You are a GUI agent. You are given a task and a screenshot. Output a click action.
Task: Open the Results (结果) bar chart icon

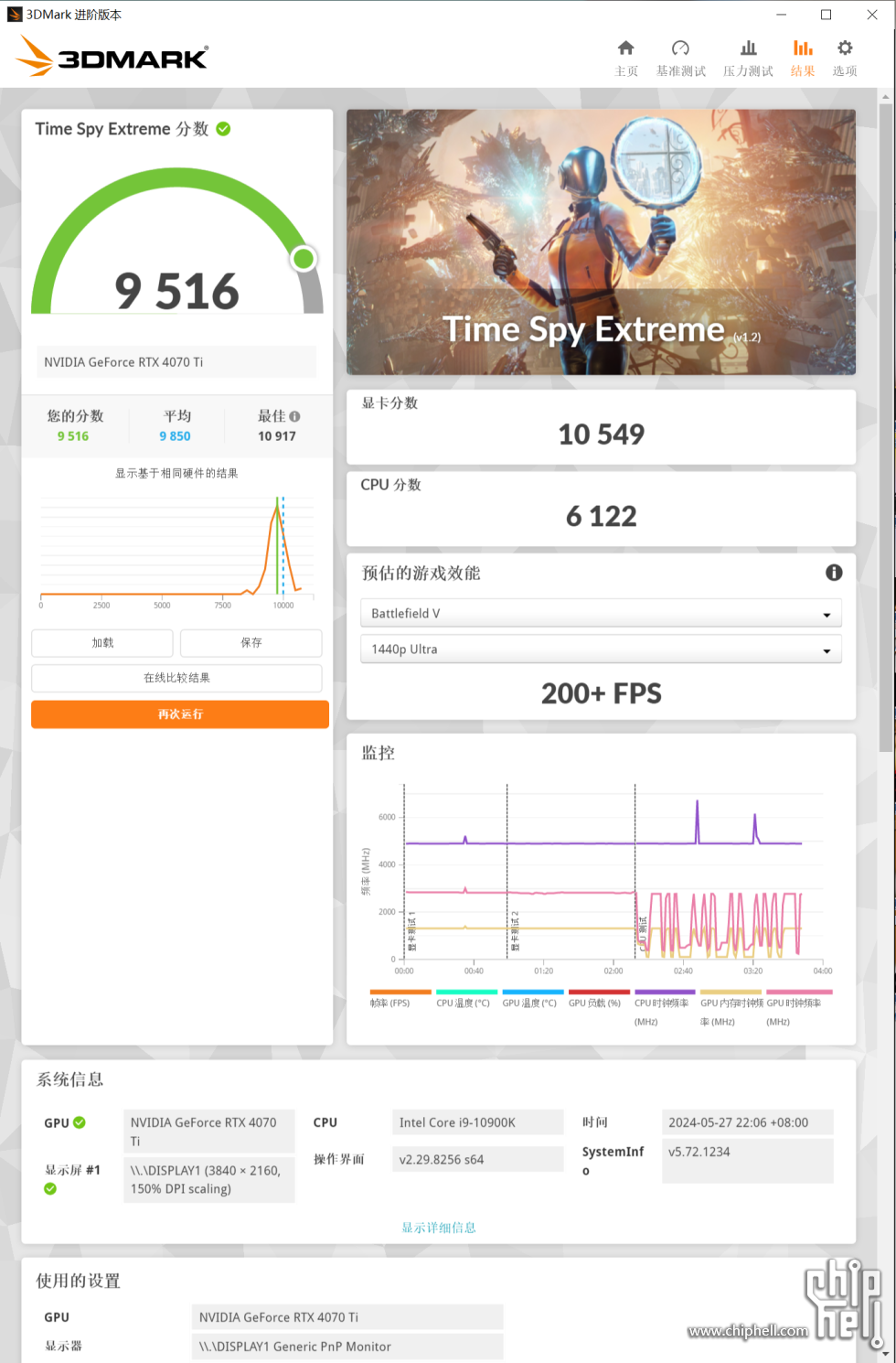(803, 48)
